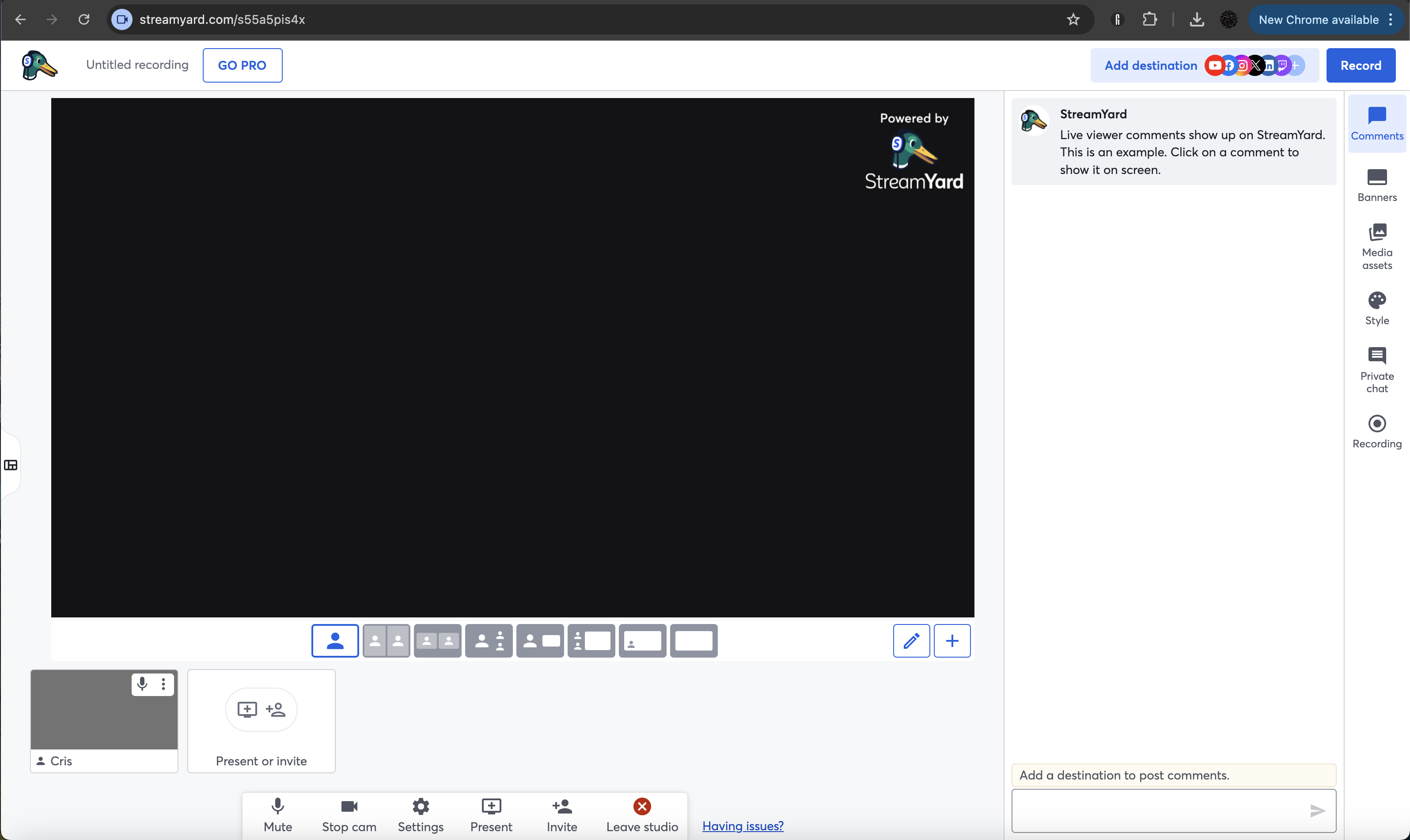Mute the microphone

tap(278, 816)
